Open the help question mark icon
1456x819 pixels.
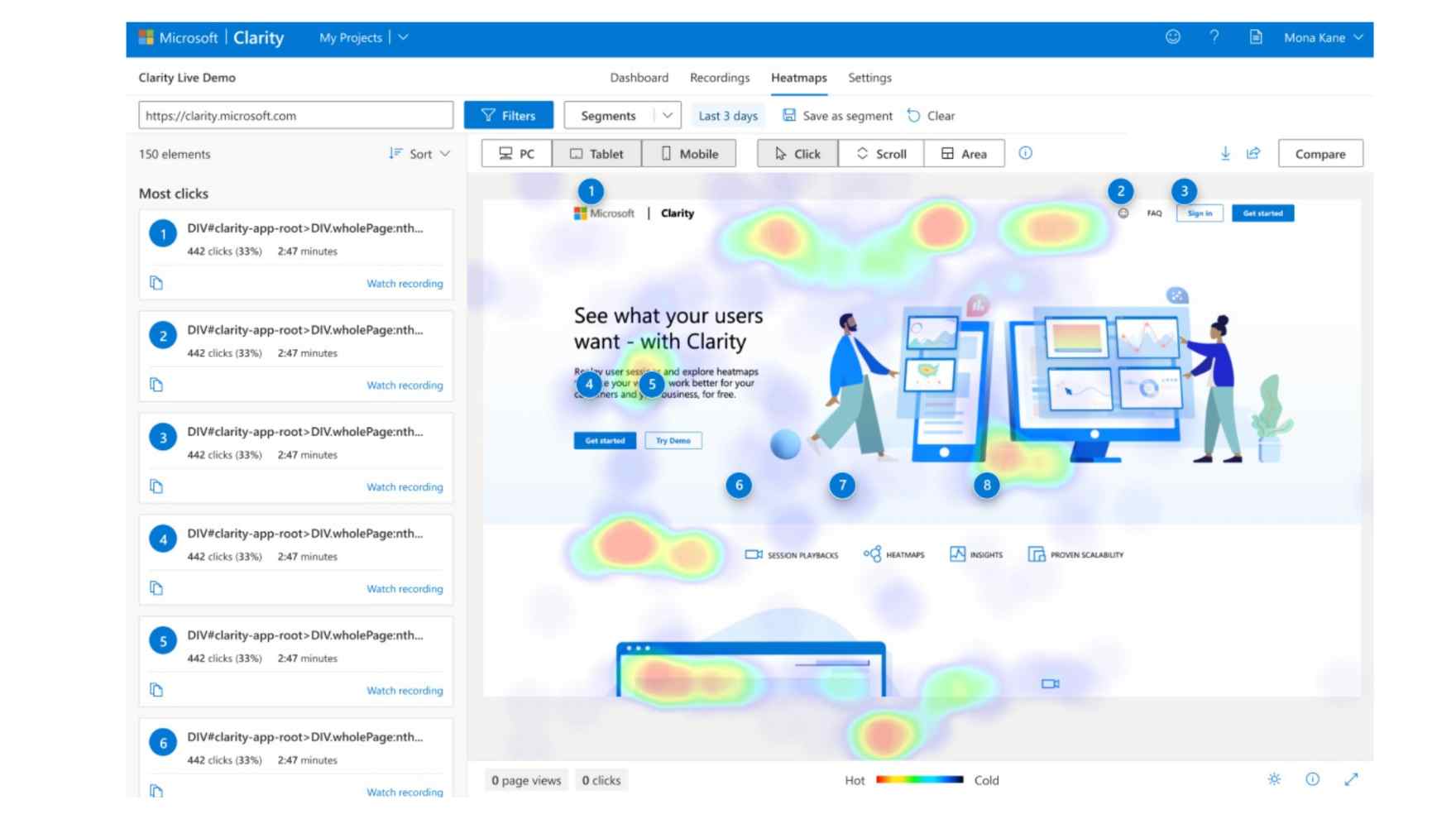pos(1214,37)
